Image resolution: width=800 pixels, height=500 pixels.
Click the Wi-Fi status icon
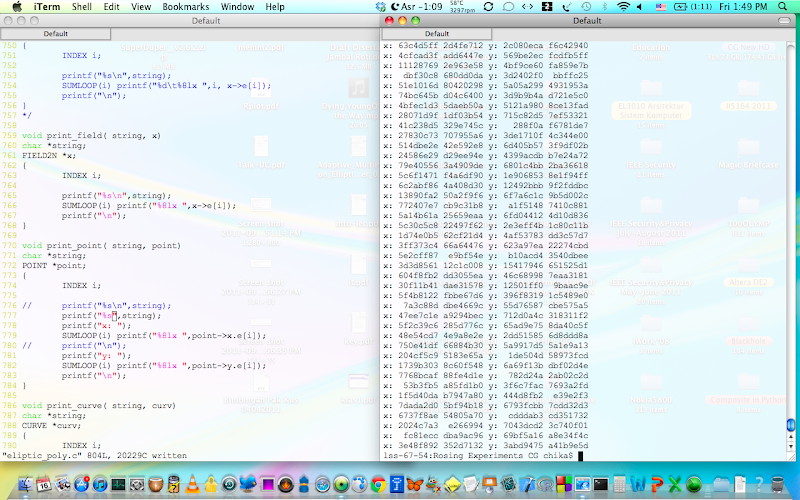click(x=623, y=6)
